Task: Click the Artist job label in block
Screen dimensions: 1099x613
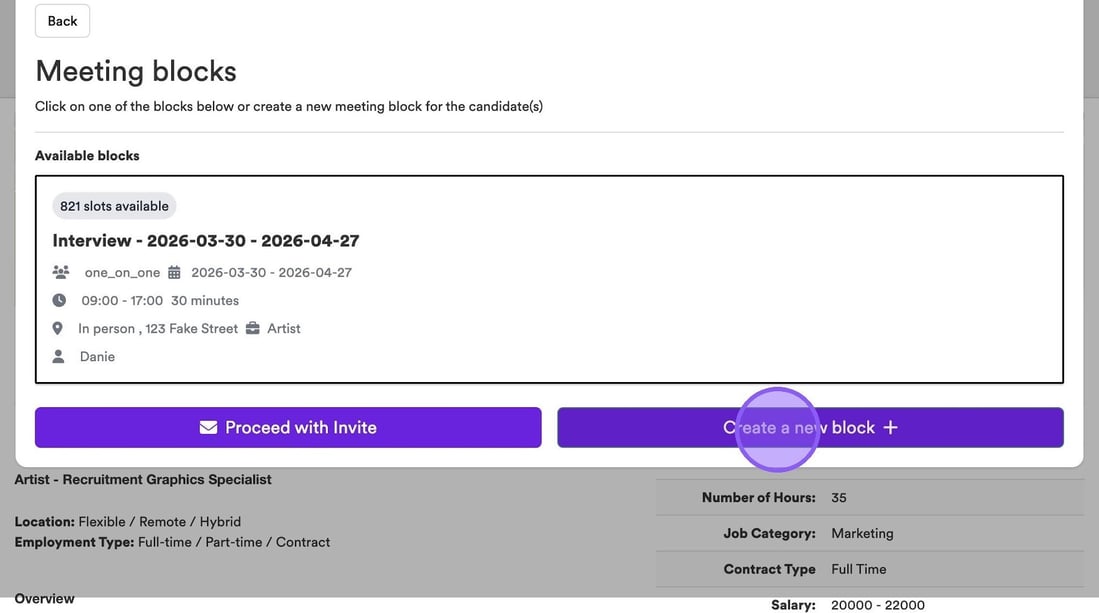Action: [284, 328]
